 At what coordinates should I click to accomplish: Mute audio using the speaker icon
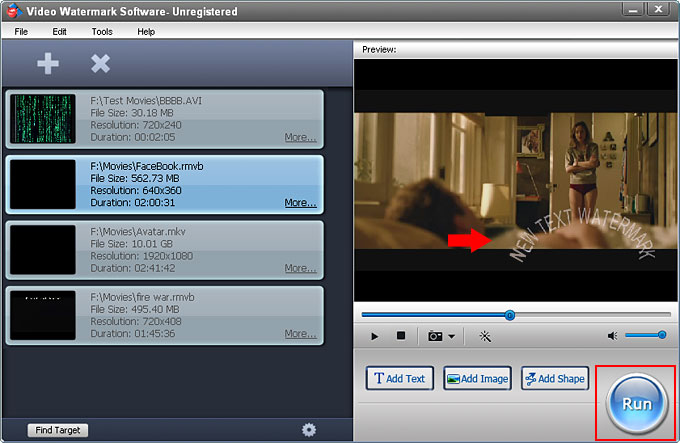pyautogui.click(x=610, y=336)
